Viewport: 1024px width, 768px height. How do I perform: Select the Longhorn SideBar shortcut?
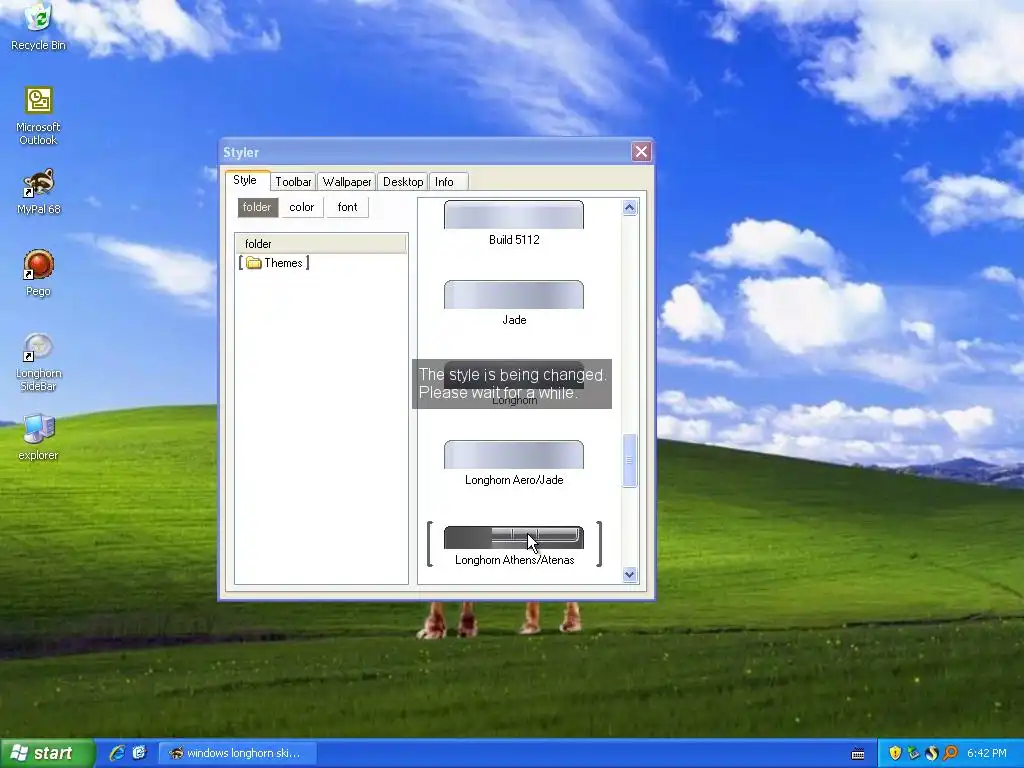[39, 362]
